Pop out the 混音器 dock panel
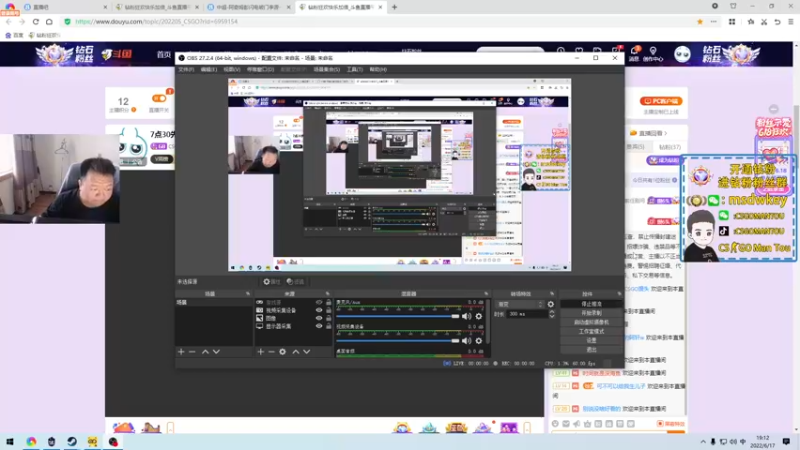Image resolution: width=800 pixels, height=450 pixels. pyautogui.click(x=486, y=294)
